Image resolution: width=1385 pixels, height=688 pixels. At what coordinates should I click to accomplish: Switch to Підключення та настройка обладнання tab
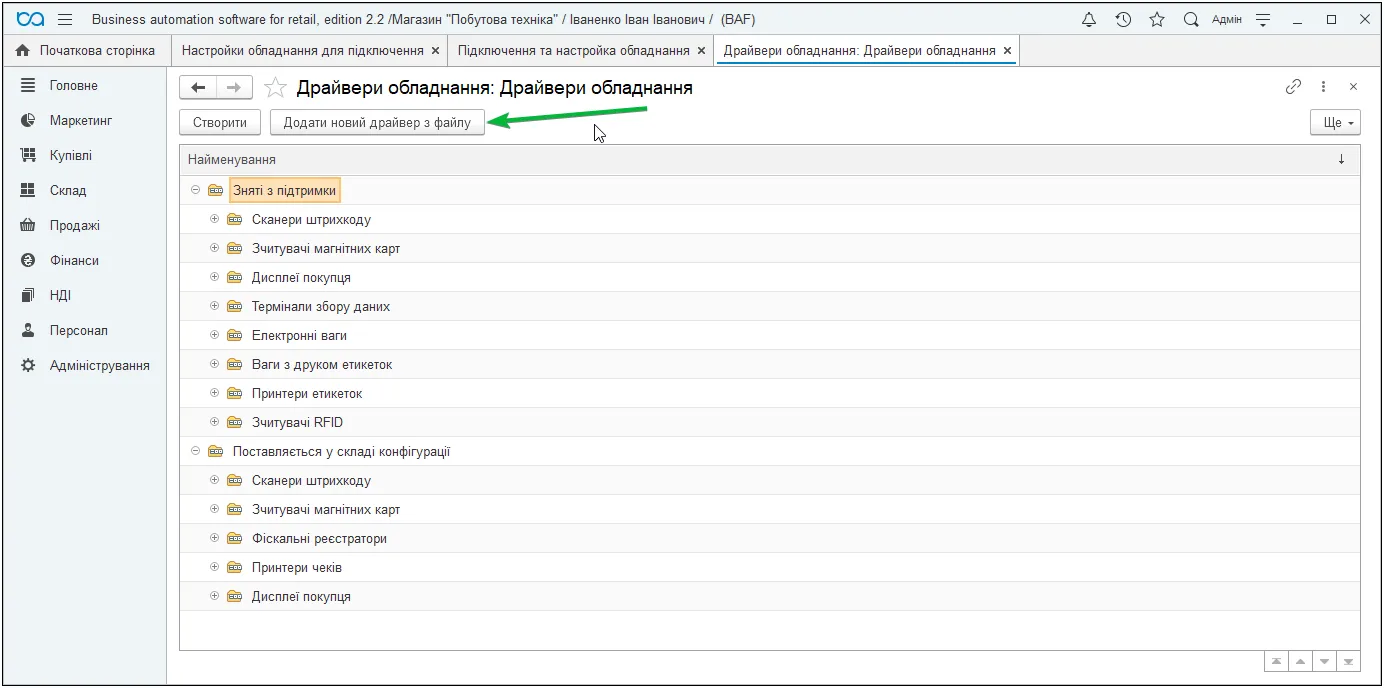574,50
